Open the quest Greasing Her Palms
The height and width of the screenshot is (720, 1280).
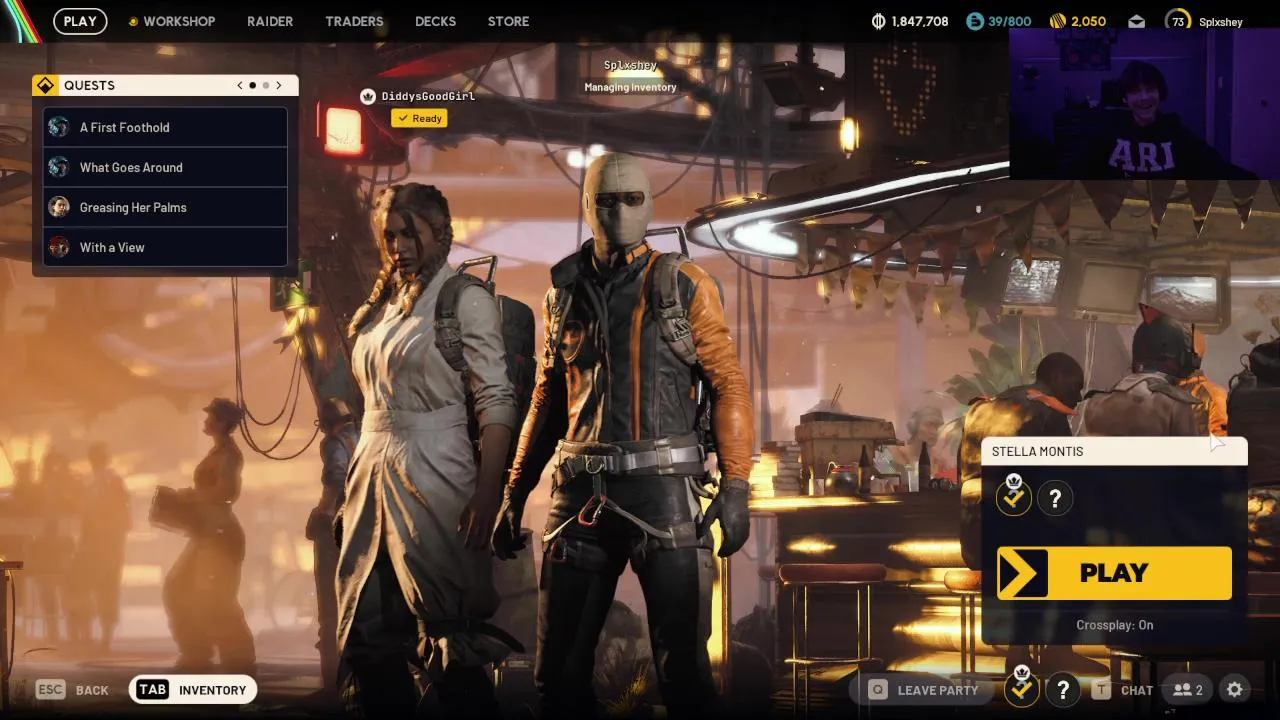[165, 207]
